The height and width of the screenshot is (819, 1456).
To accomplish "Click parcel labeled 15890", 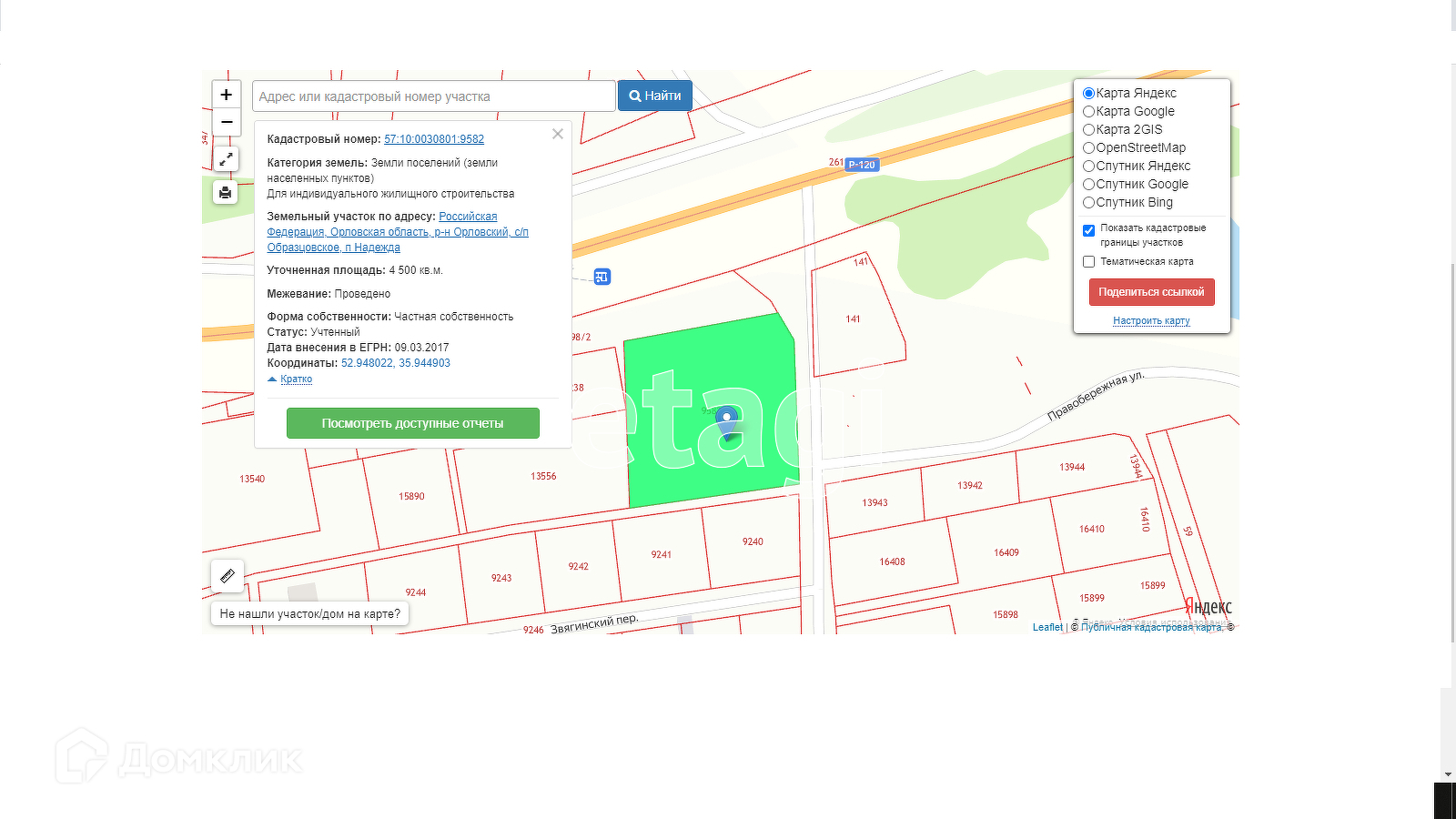I will coord(411,496).
